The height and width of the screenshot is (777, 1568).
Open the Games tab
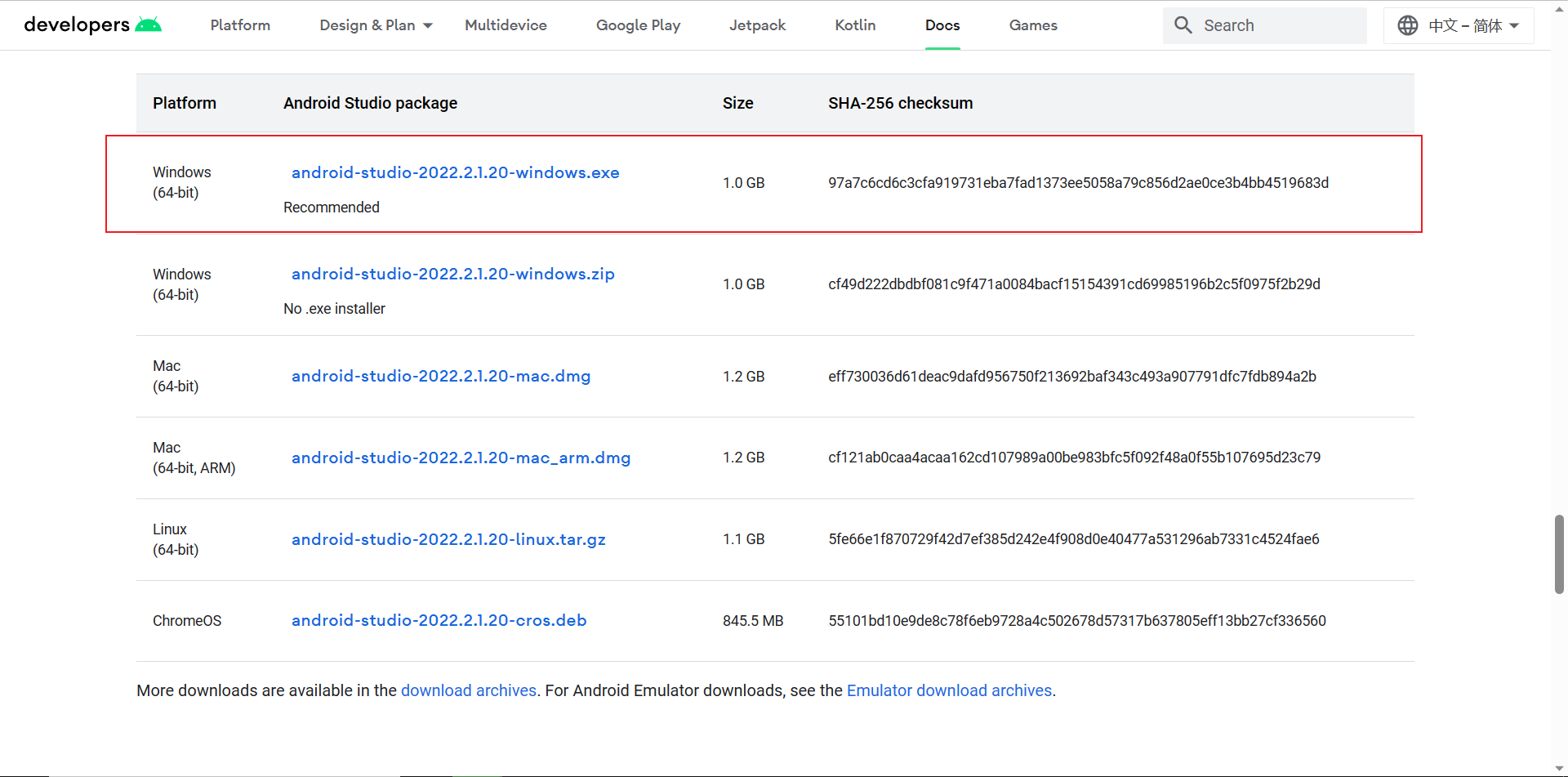(x=1033, y=25)
